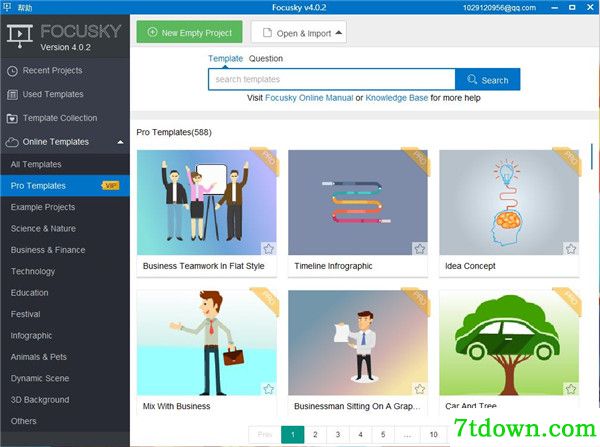This screenshot has height=447, width=600.
Task: Click the account email in title bar
Action: (499, 7)
